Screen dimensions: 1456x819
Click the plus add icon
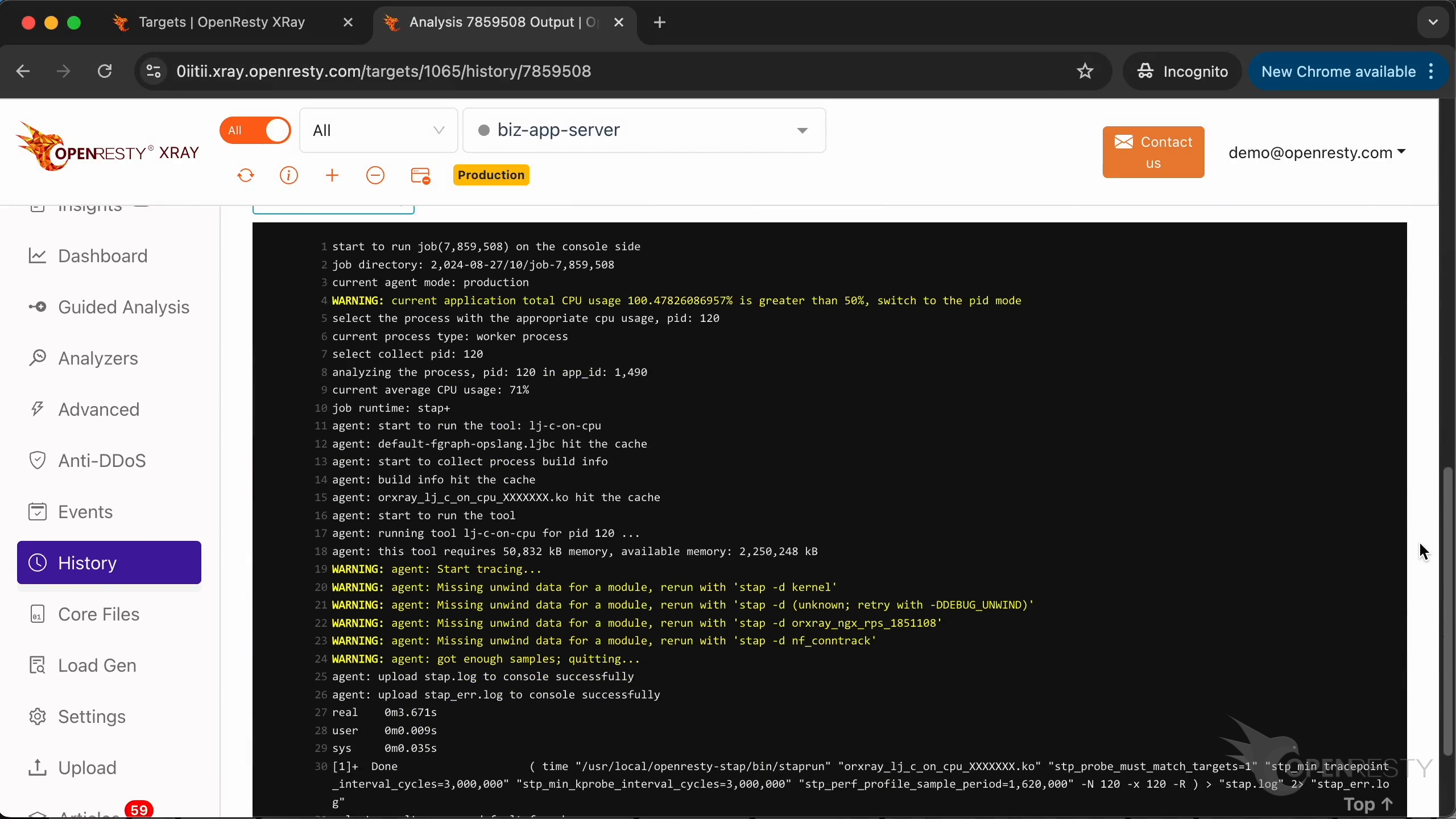click(x=332, y=175)
